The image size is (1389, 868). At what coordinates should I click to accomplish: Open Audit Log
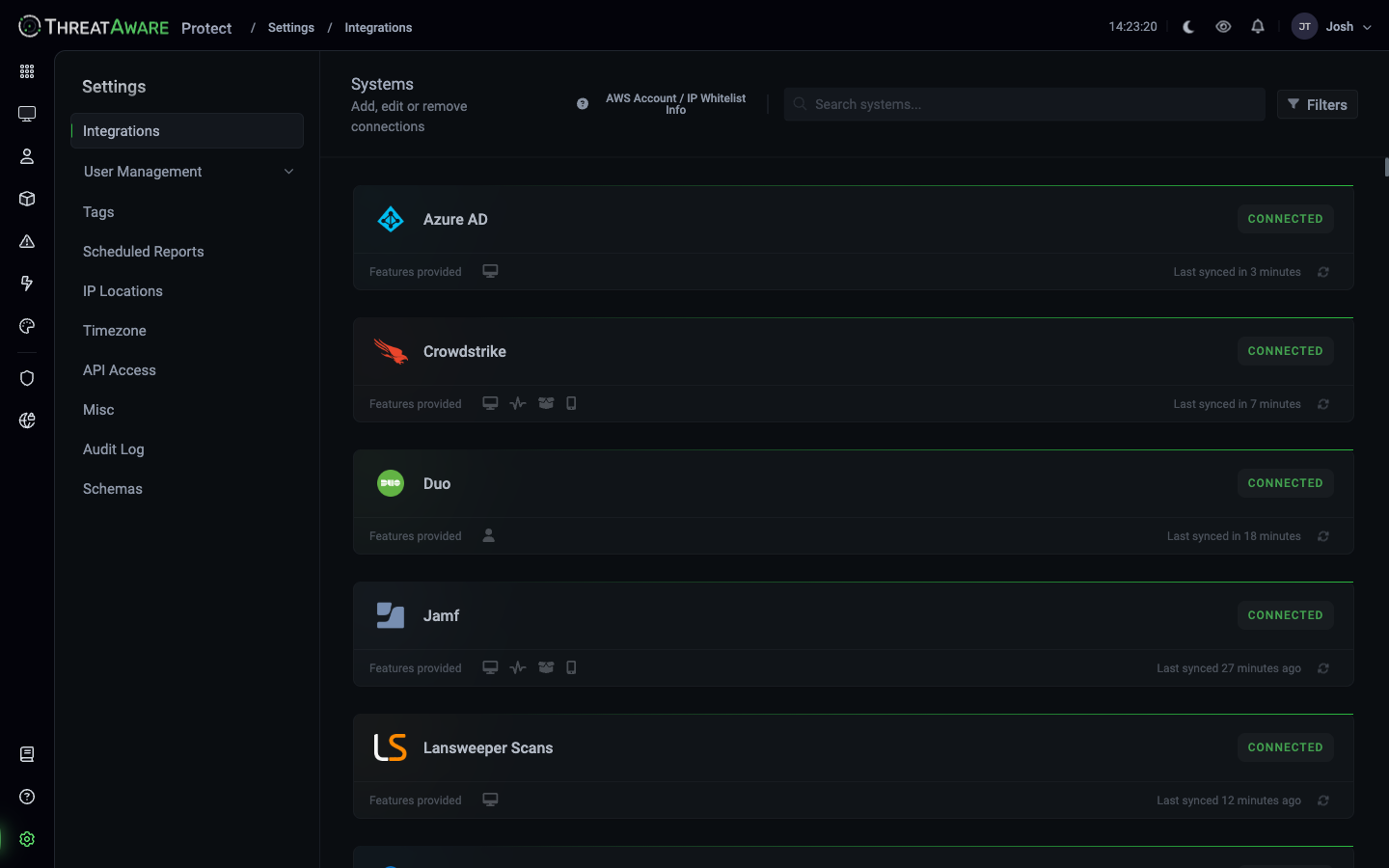coord(114,449)
